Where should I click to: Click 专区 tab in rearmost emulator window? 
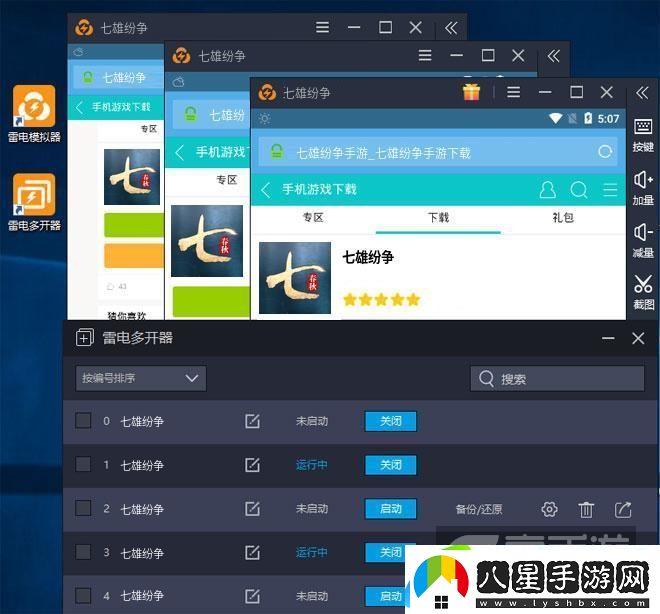tap(149, 129)
